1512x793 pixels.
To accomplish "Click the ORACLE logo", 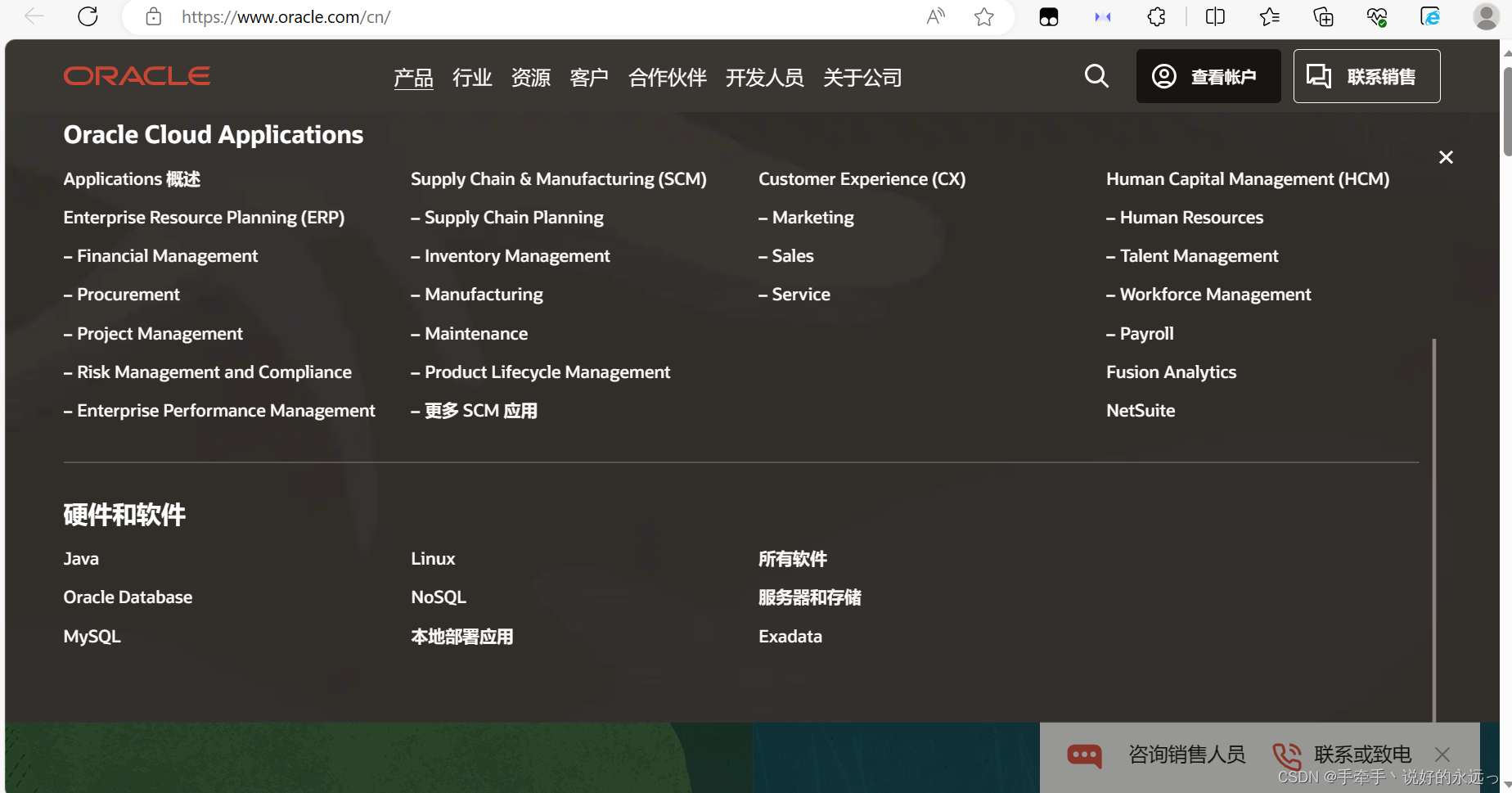I will click(136, 75).
